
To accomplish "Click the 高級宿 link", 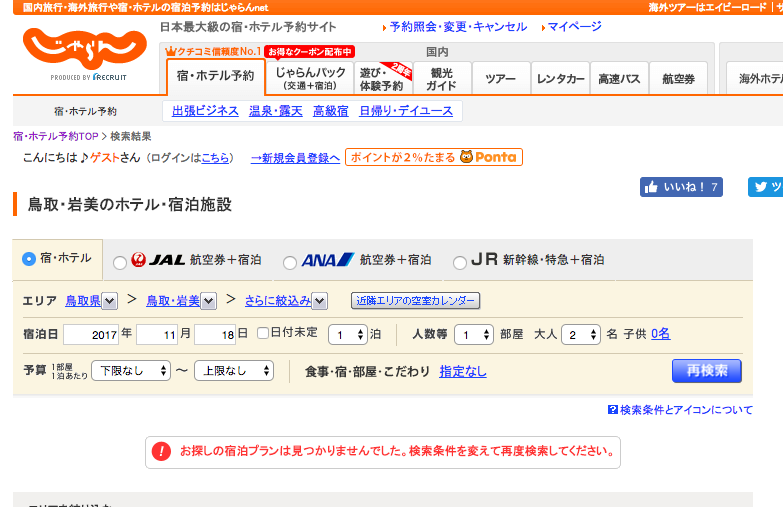I will click(x=331, y=111).
